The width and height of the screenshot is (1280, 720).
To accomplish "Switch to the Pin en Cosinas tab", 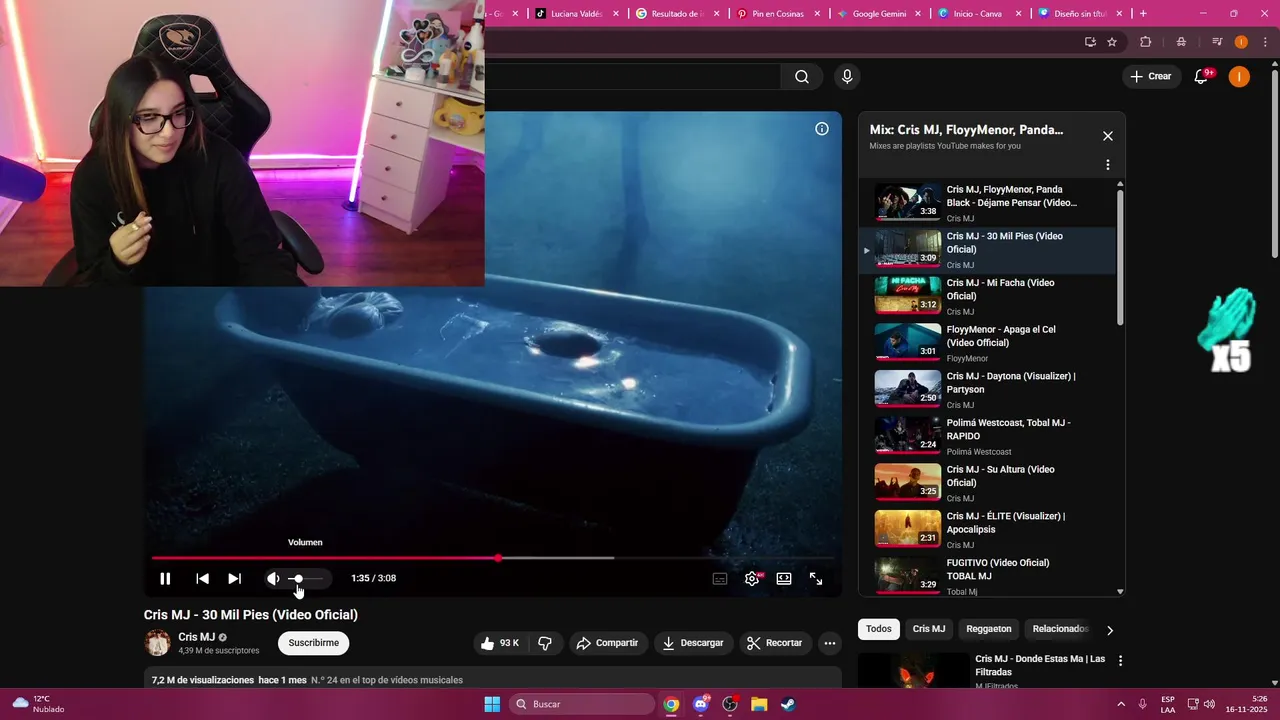I will point(778,14).
